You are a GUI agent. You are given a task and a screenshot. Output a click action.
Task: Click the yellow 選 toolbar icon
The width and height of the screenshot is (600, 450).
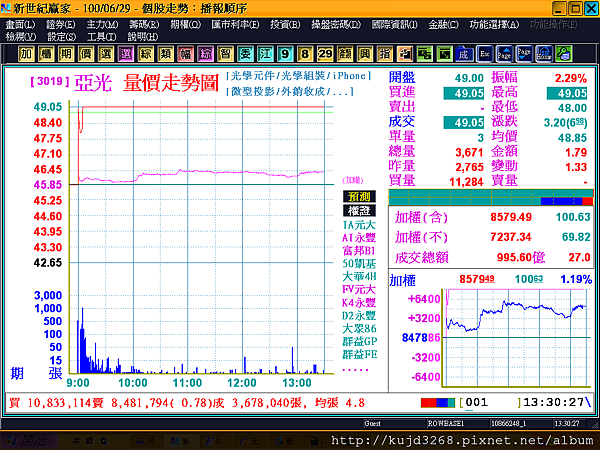pos(106,54)
